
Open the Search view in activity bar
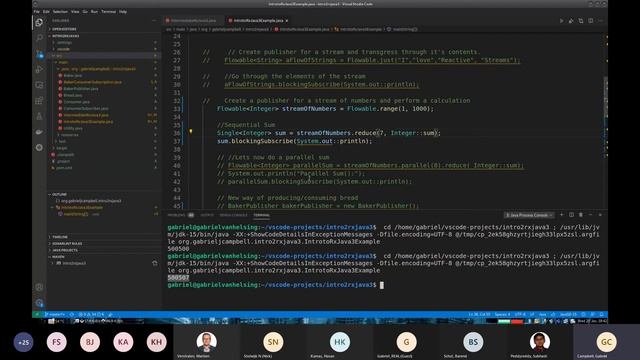click(39, 38)
